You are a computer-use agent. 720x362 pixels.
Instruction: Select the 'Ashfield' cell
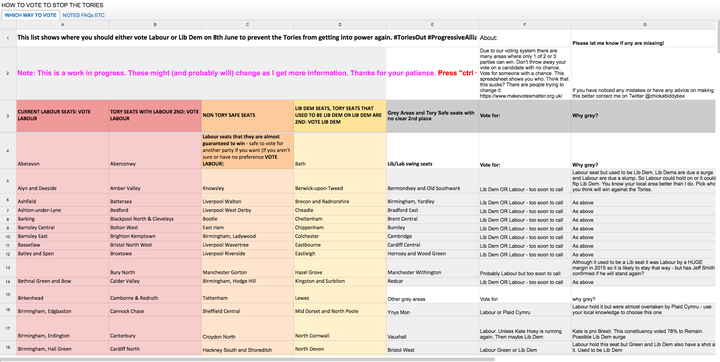(x=62, y=201)
